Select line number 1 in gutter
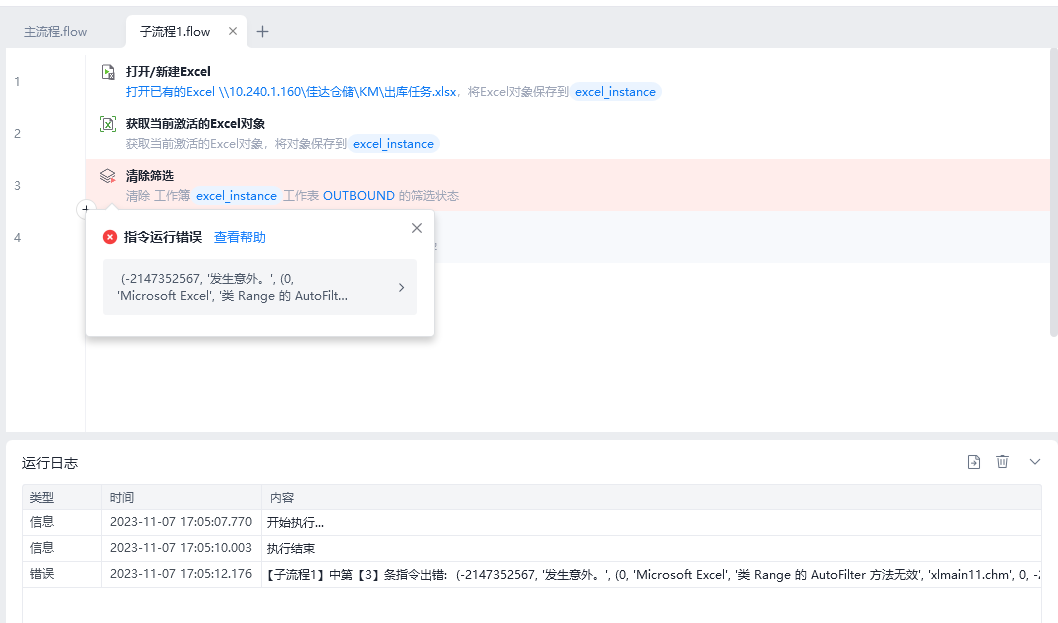This screenshot has width=1058, height=623. pyautogui.click(x=18, y=82)
